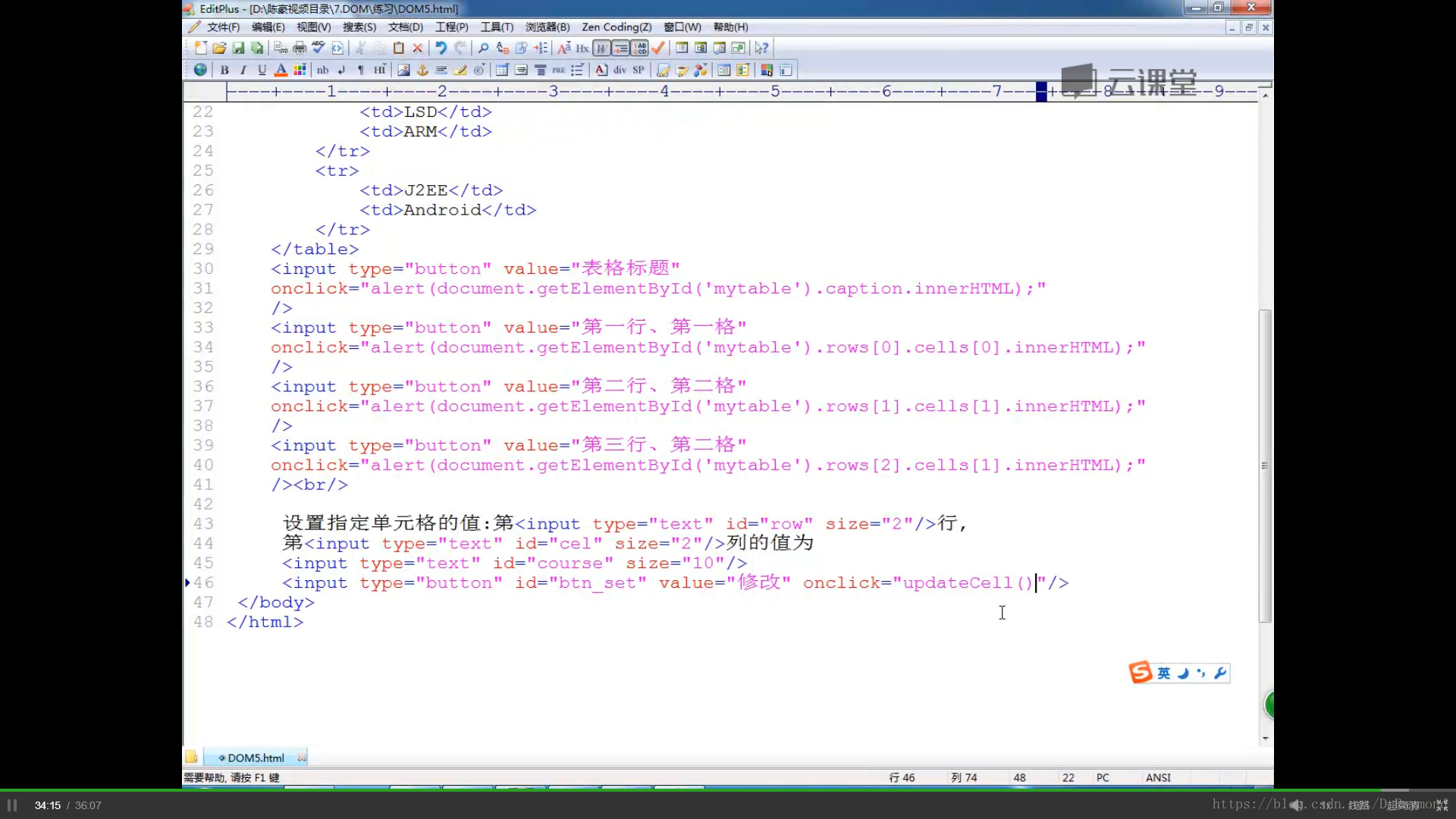Toggle Sogou IME half/full moon mode
The width and height of the screenshot is (1456, 819).
click(x=1183, y=673)
